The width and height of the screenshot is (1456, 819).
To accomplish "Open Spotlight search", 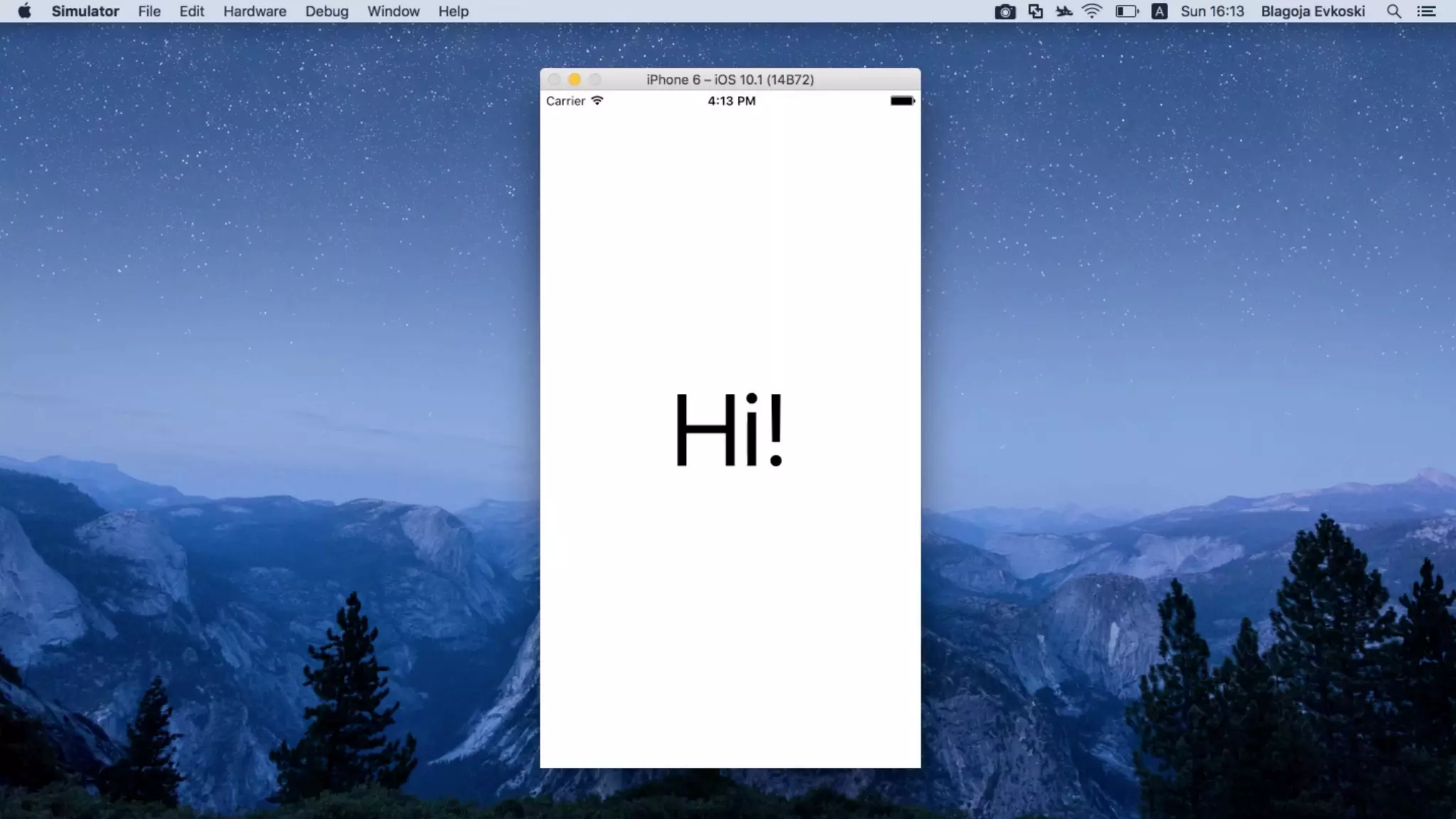I will [x=1394, y=11].
